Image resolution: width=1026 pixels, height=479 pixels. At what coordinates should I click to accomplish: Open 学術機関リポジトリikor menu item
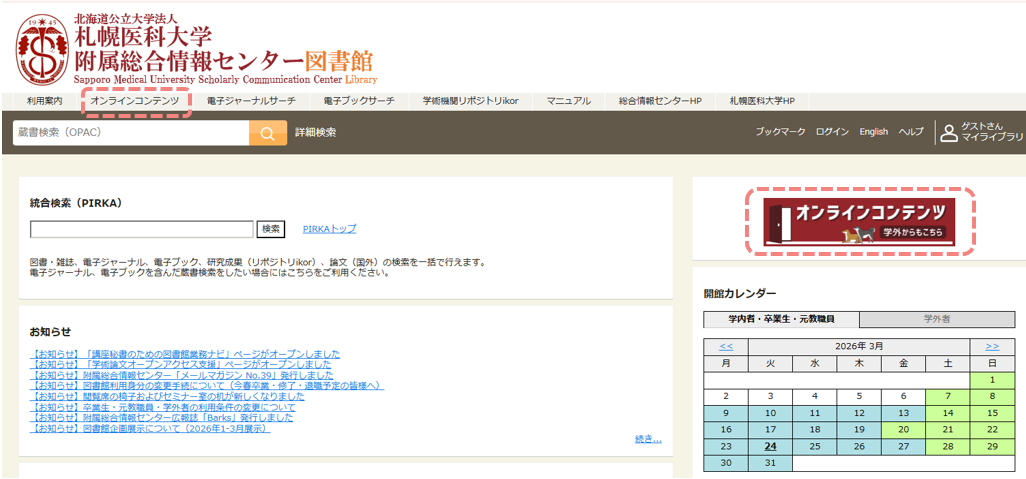tap(469, 101)
